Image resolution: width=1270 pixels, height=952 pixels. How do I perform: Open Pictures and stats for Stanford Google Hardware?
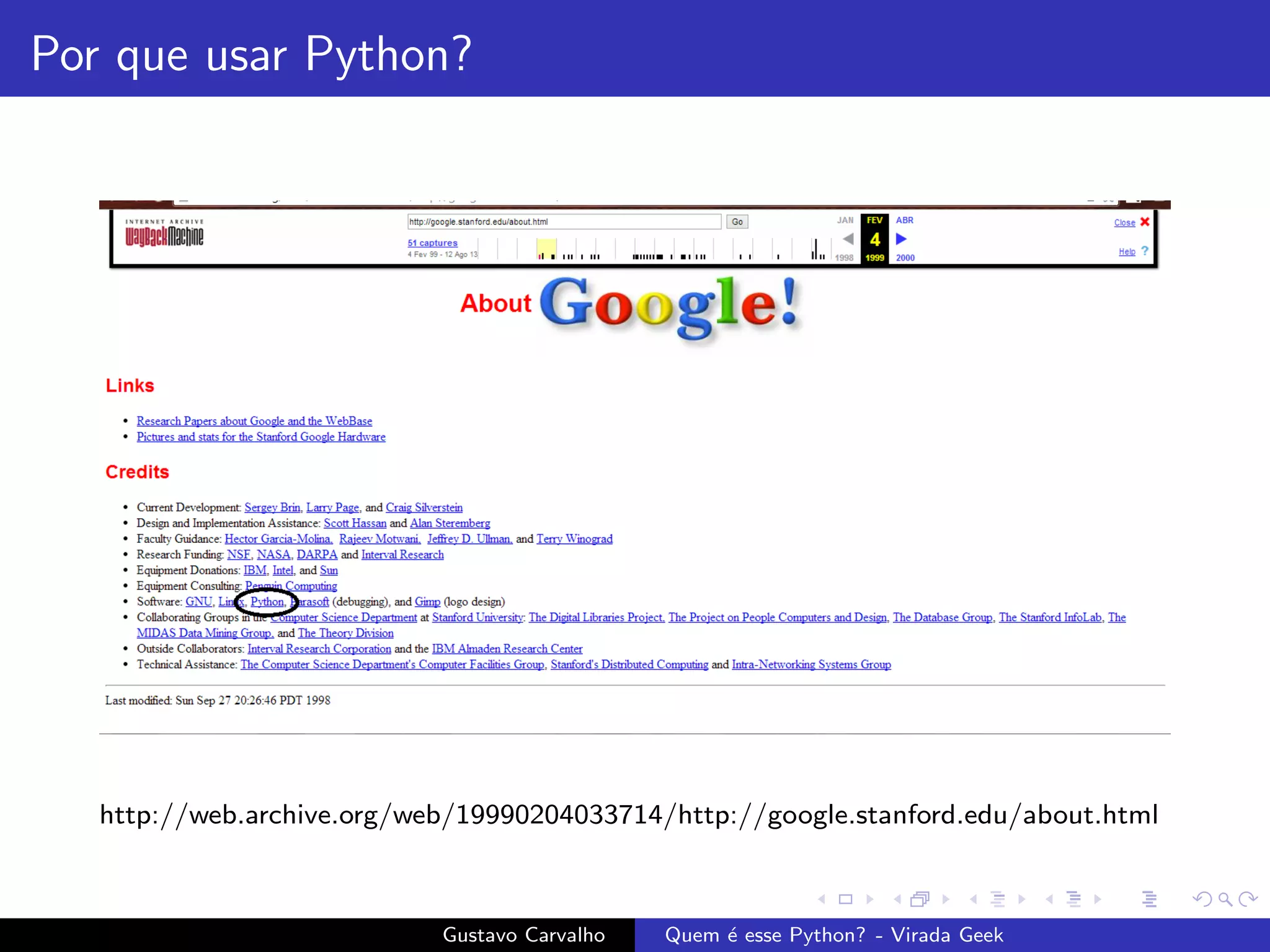click(x=261, y=437)
